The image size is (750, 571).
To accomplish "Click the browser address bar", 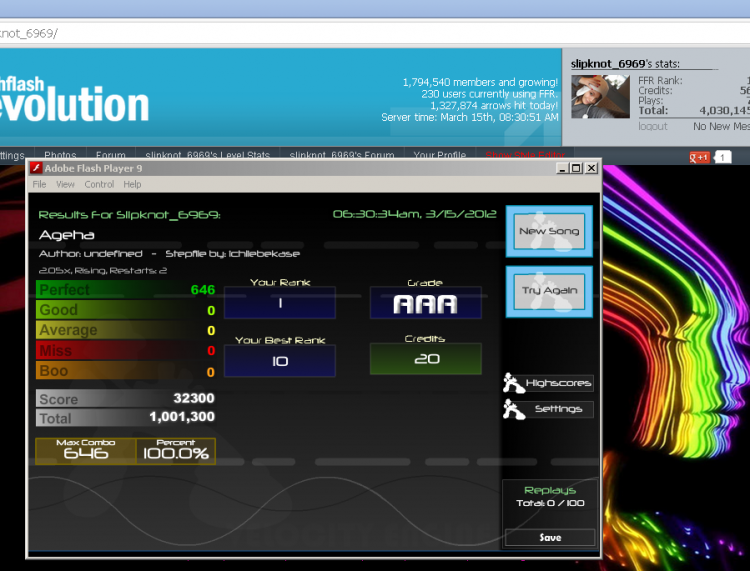I will 375,33.
